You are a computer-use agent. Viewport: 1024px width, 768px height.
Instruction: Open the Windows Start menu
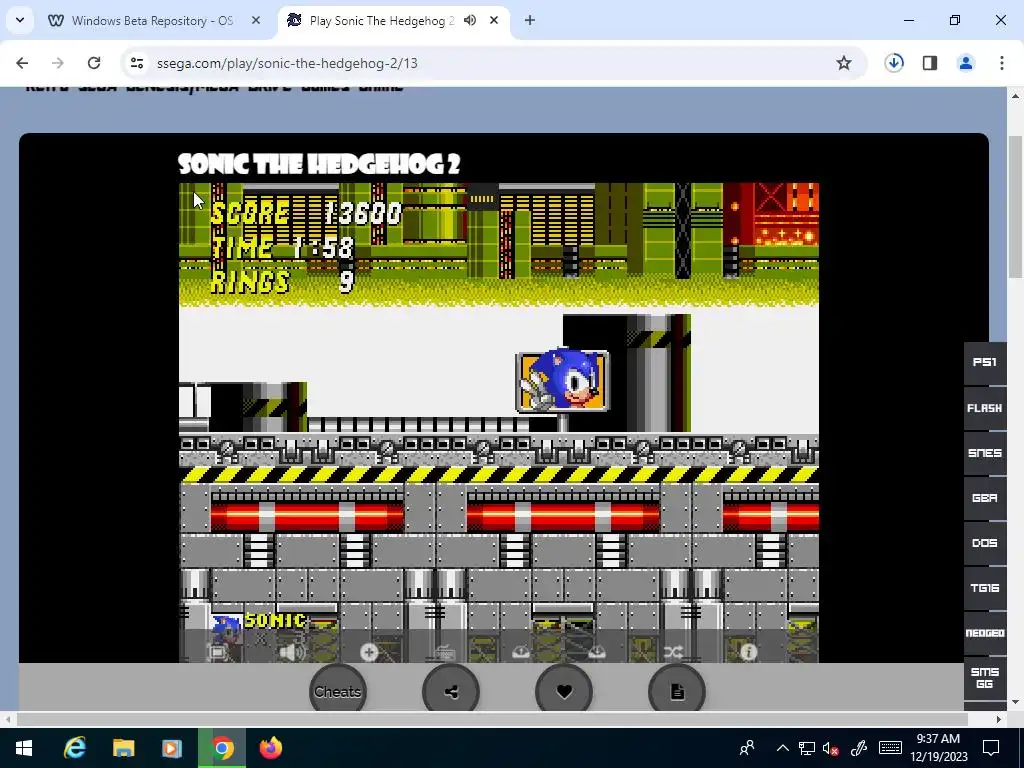click(24, 748)
